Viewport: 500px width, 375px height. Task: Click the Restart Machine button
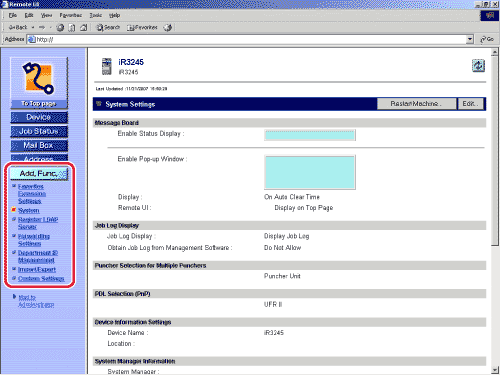tap(416, 104)
